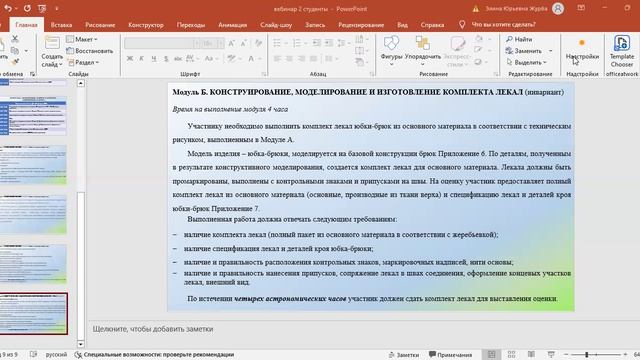Viewport: 640px width, 360px height.
Task: Open the Copy dropdown arrow
Action: click(x=26, y=51)
